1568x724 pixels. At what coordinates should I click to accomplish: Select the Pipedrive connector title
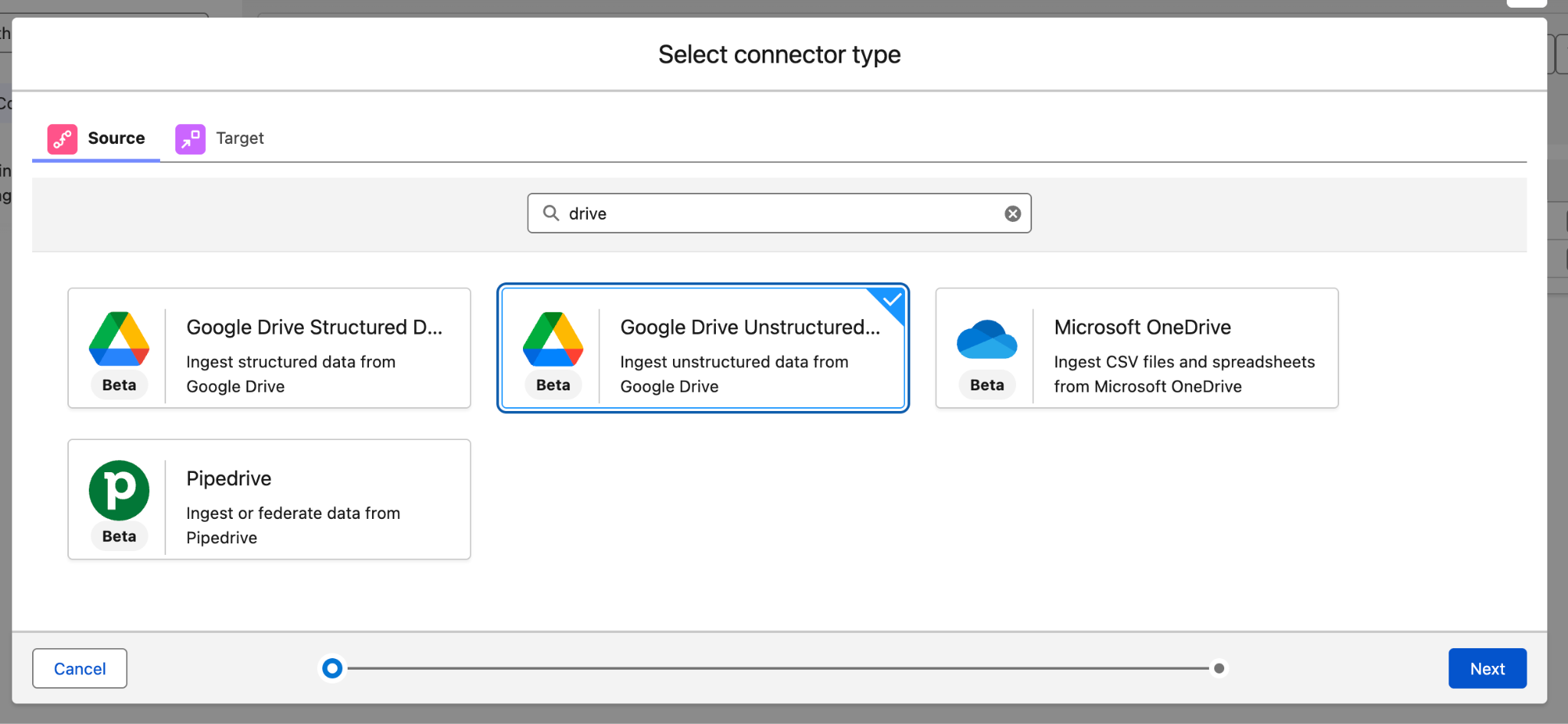[229, 478]
